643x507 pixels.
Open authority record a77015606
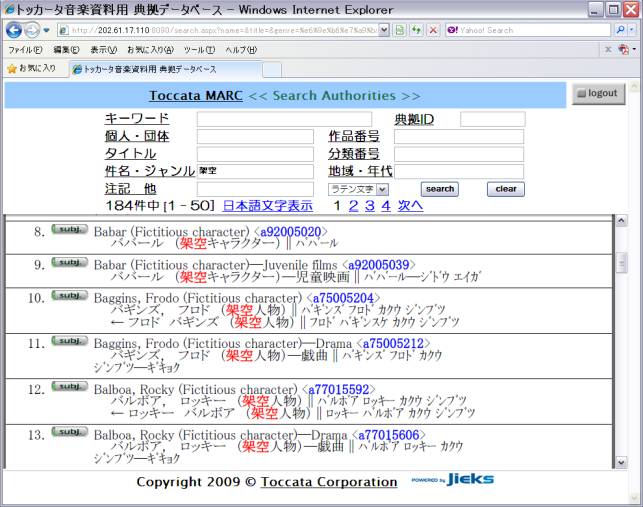[389, 435]
